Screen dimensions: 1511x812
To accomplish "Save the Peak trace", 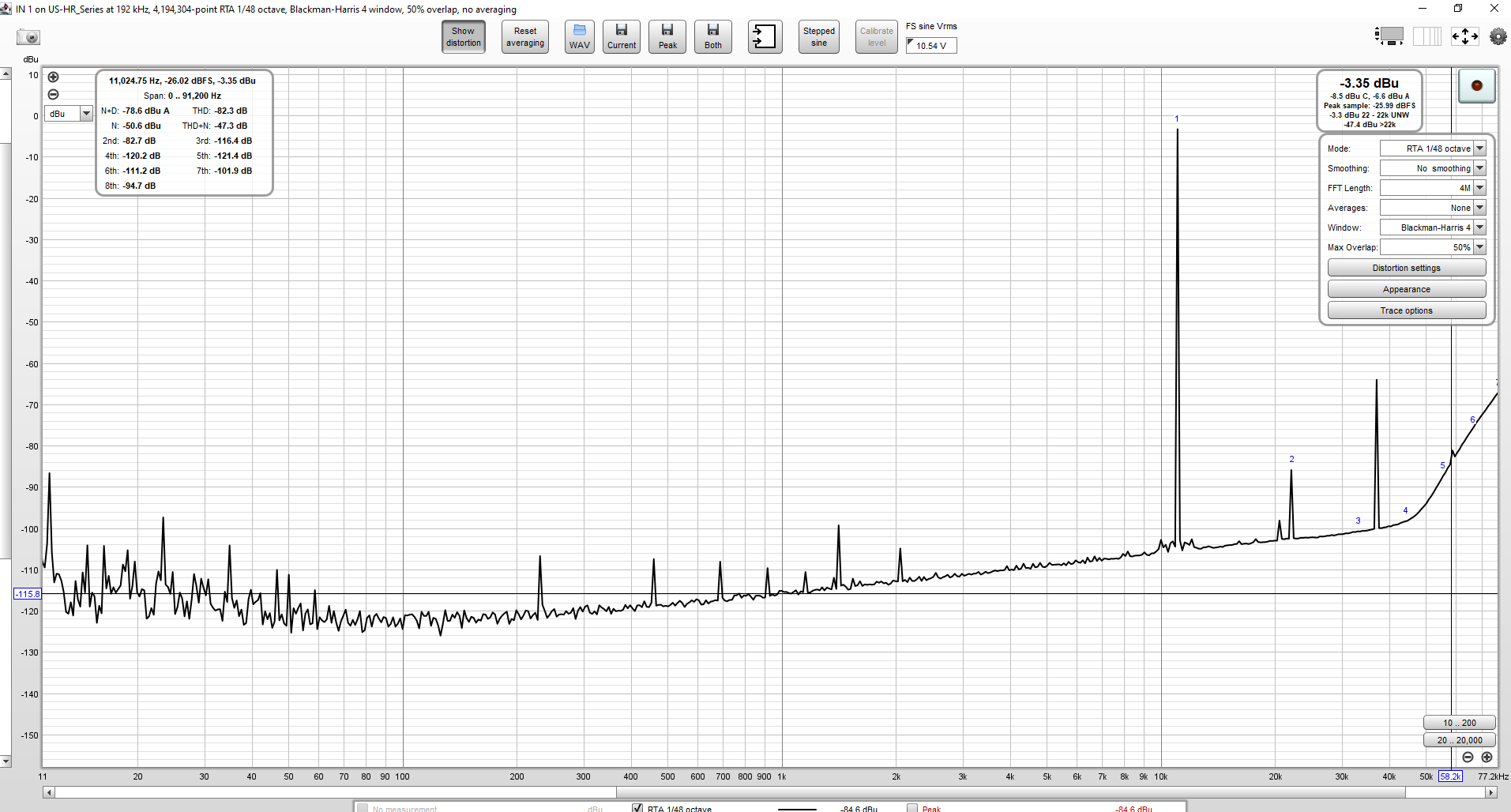I will 667,37.
